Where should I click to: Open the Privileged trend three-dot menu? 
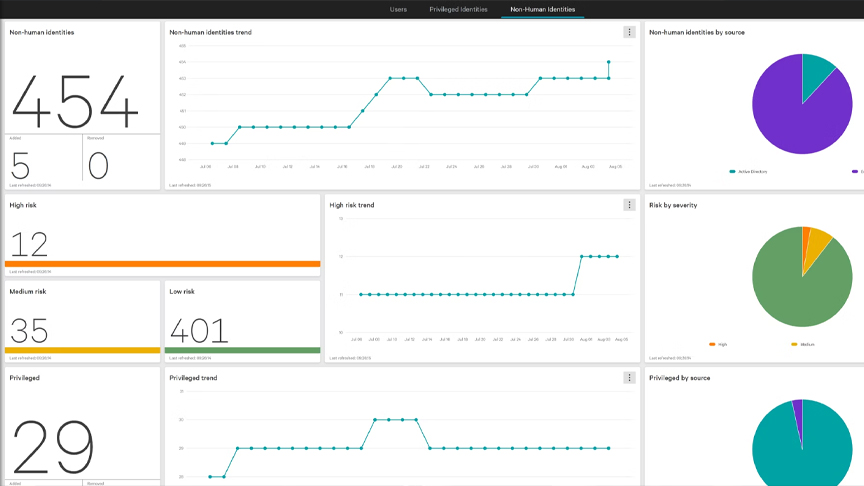(629, 377)
